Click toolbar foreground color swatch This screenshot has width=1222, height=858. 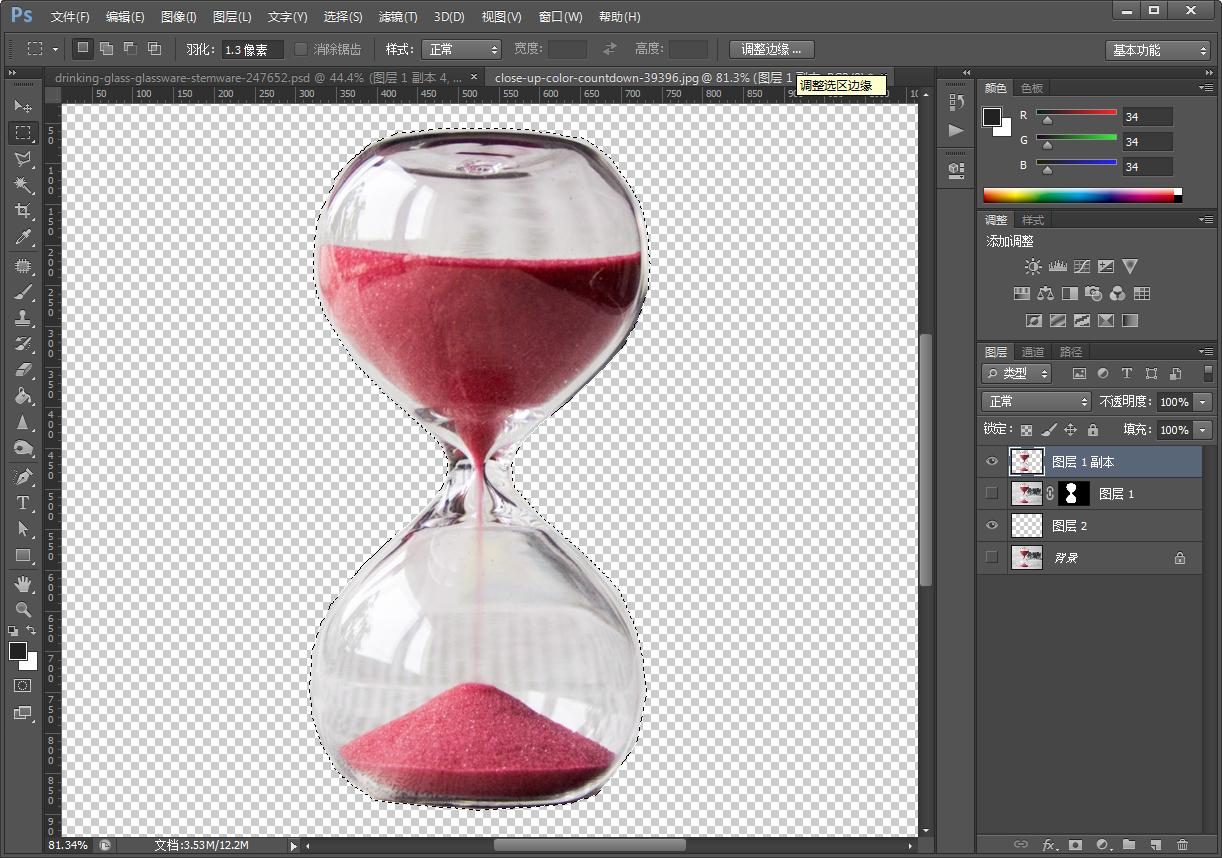tap(18, 651)
